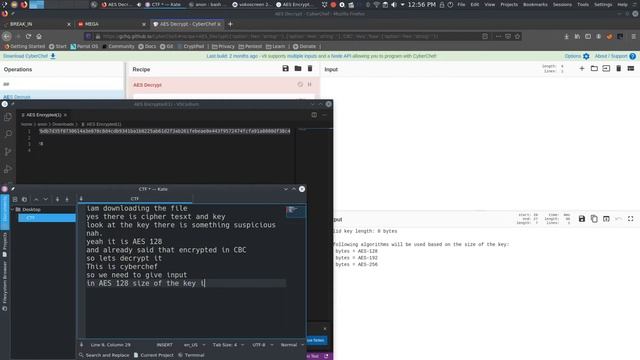Bookmark this page with the star icon
This screenshot has height=360, width=640.
pyautogui.click(x=517, y=36)
